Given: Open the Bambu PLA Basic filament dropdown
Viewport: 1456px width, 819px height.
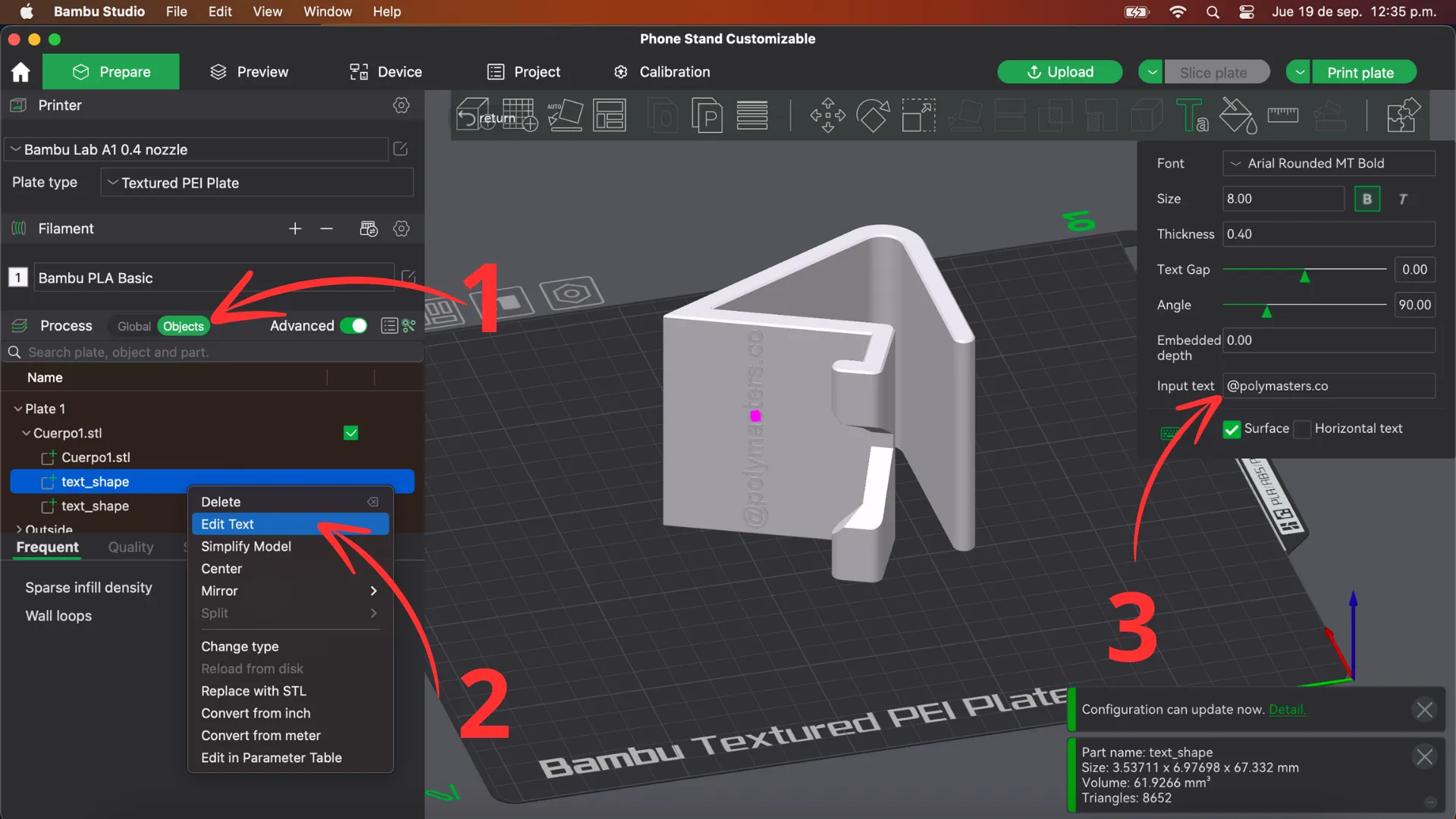Looking at the screenshot, I should point(212,278).
